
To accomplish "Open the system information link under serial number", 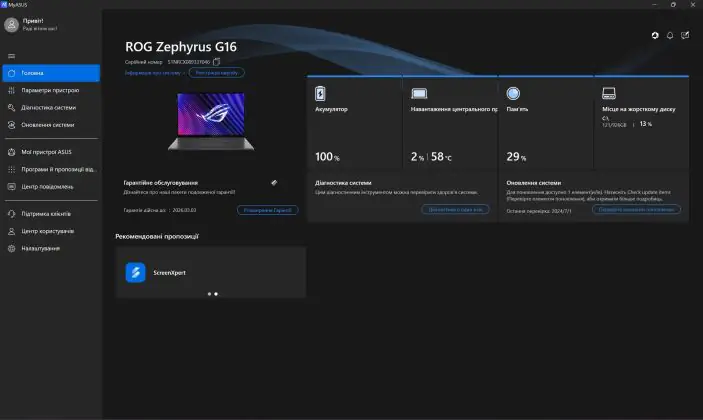I will tap(153, 73).
